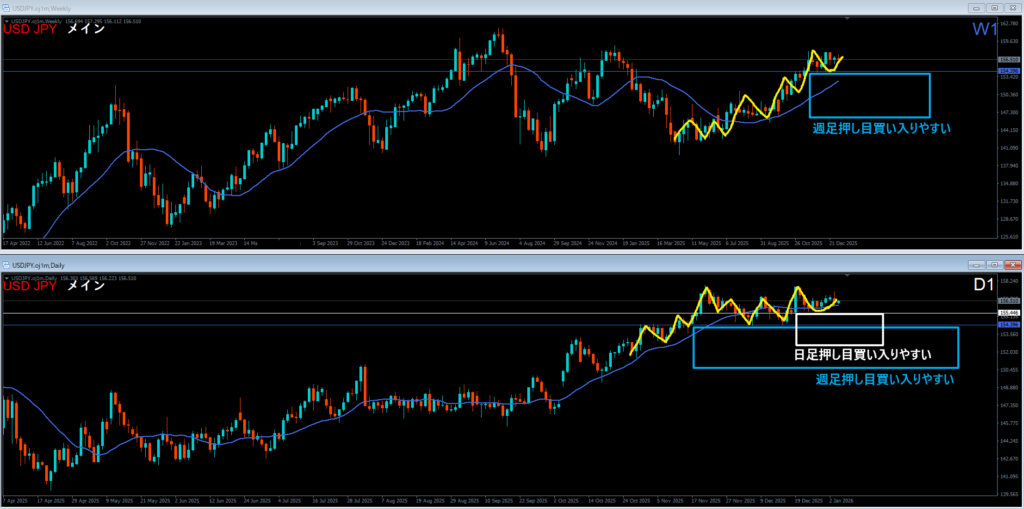Click the メイン label on the Weekly chart
Image resolution: width=1024 pixels, height=509 pixels.
(x=86, y=29)
